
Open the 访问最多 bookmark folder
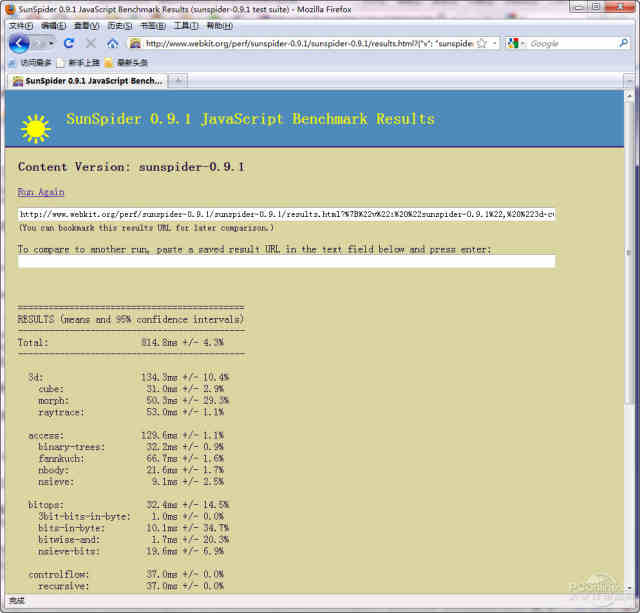[30, 63]
